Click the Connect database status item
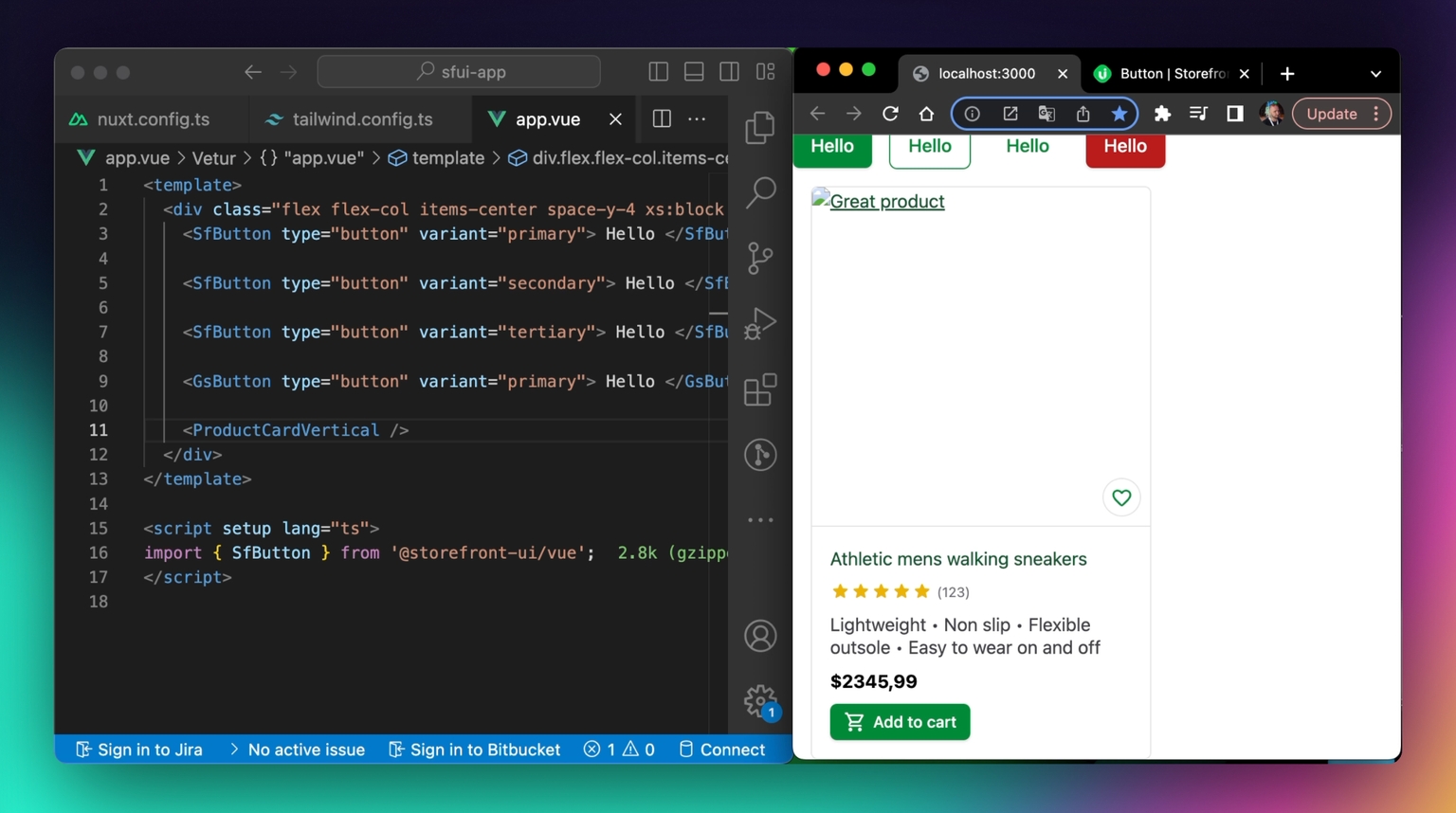Screen dimensions: 1456x813 click(722, 750)
